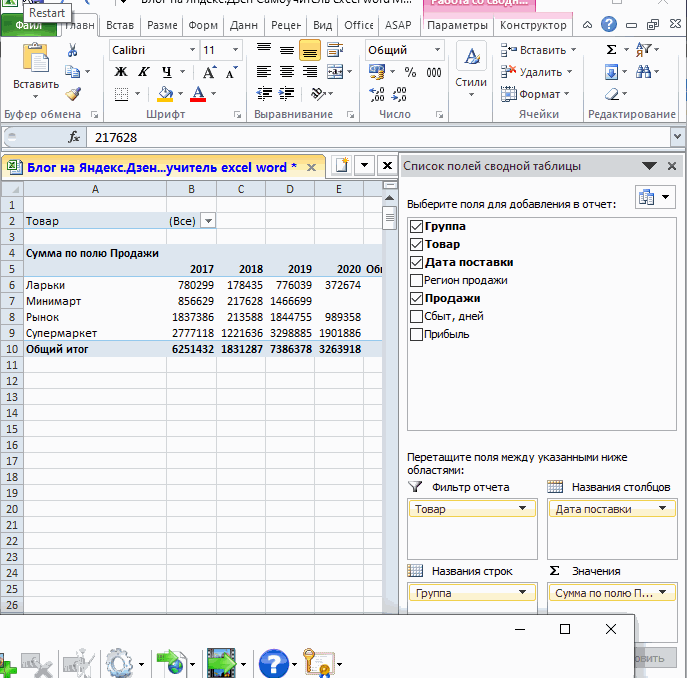Click the formula bar showing 217628
The image size is (687, 678).
coord(378,137)
